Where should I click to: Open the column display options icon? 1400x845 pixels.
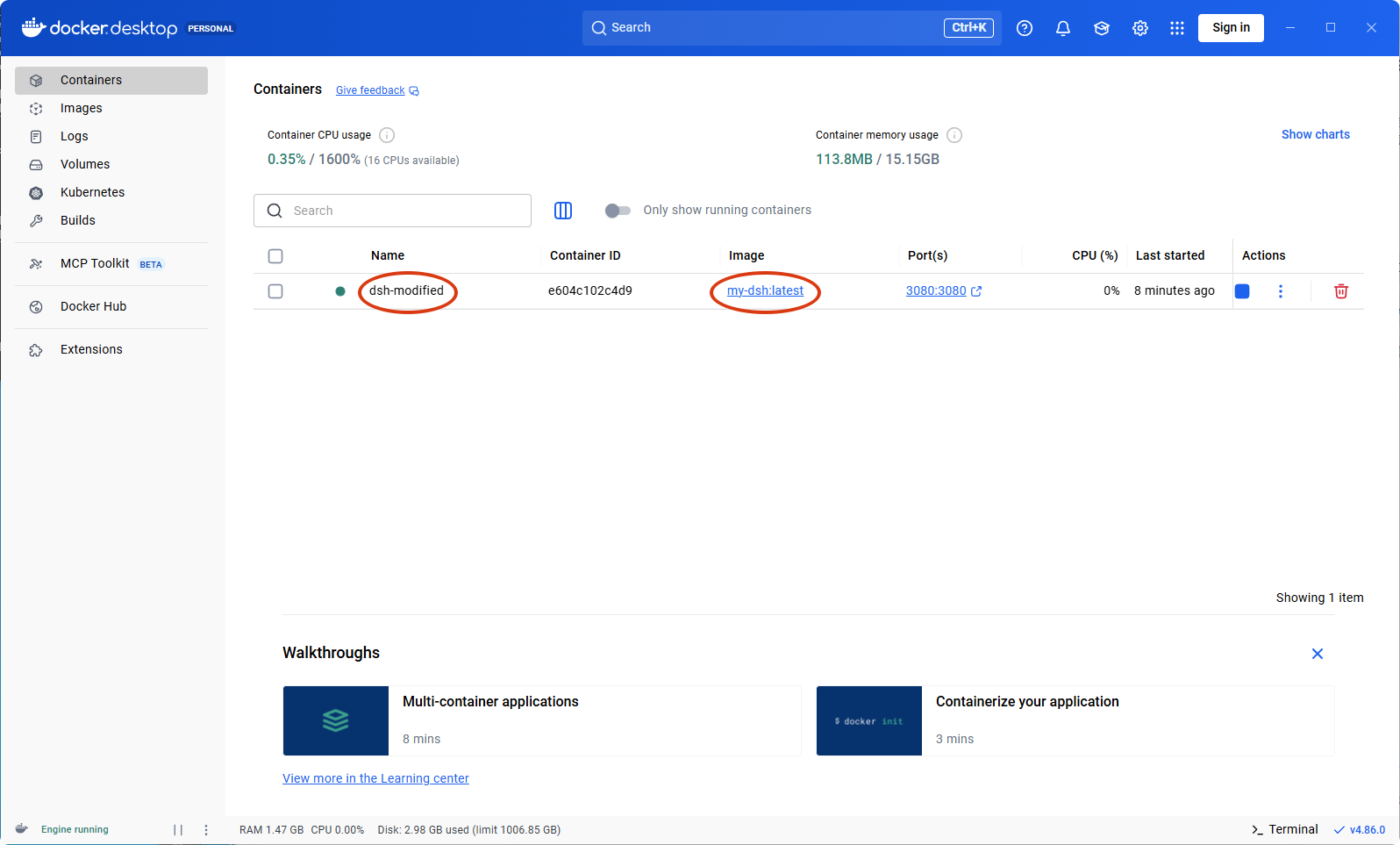[x=563, y=211]
